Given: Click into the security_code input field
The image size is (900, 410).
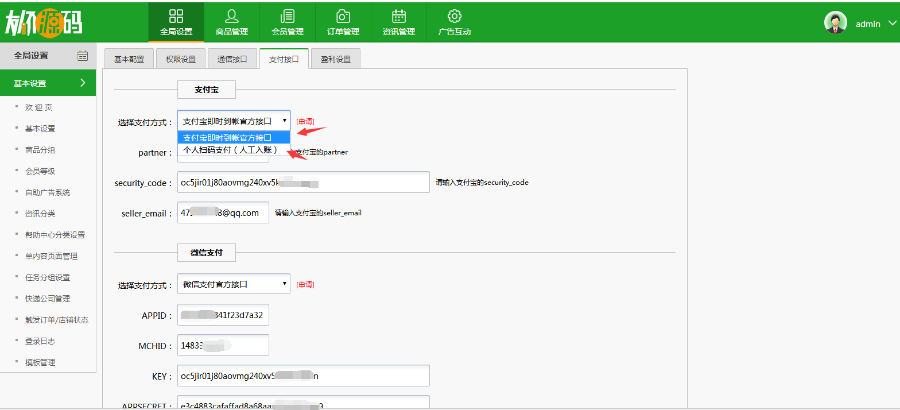Looking at the screenshot, I should (302, 182).
